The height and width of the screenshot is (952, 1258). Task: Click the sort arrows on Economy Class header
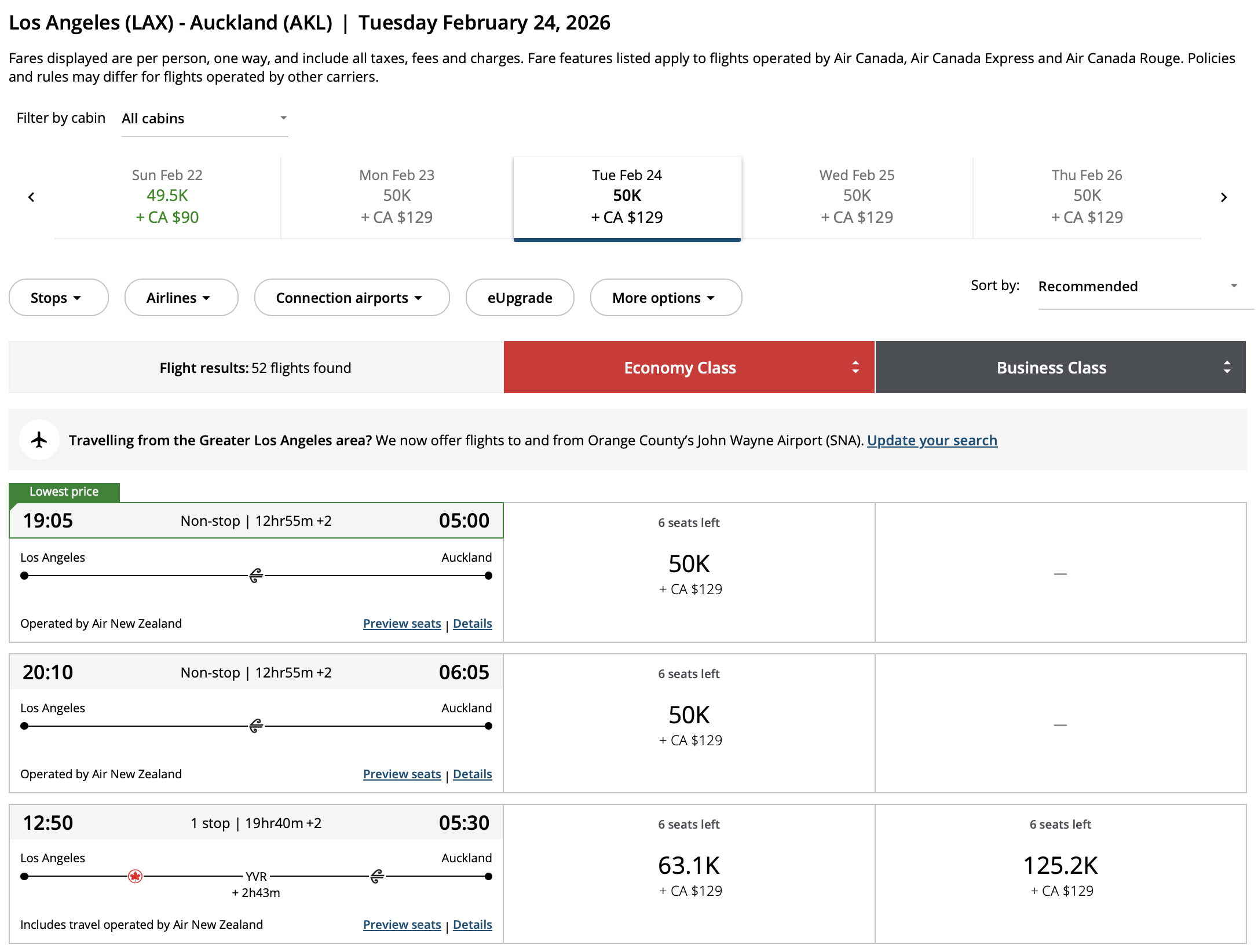(x=855, y=367)
